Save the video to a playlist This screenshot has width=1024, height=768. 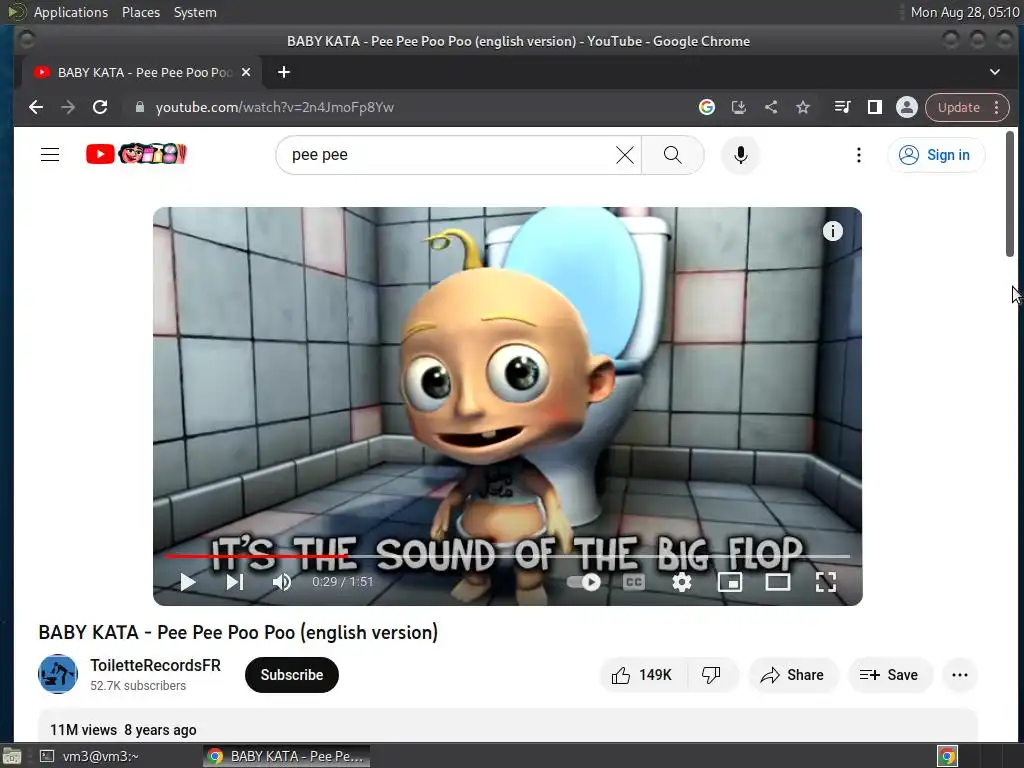pyautogui.click(x=889, y=675)
